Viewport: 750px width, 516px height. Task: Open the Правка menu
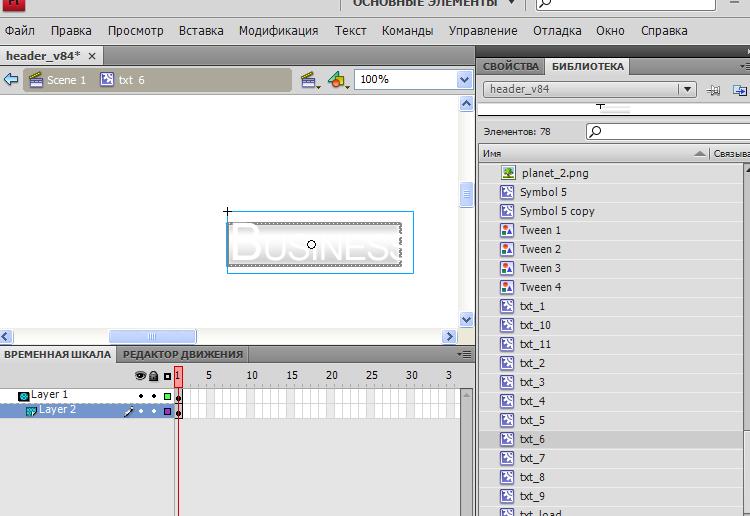point(71,31)
